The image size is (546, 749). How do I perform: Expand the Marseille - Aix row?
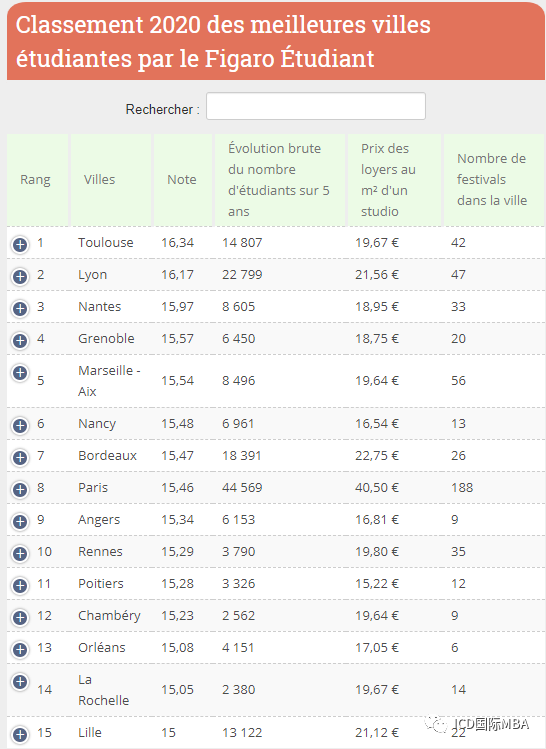coord(20,373)
